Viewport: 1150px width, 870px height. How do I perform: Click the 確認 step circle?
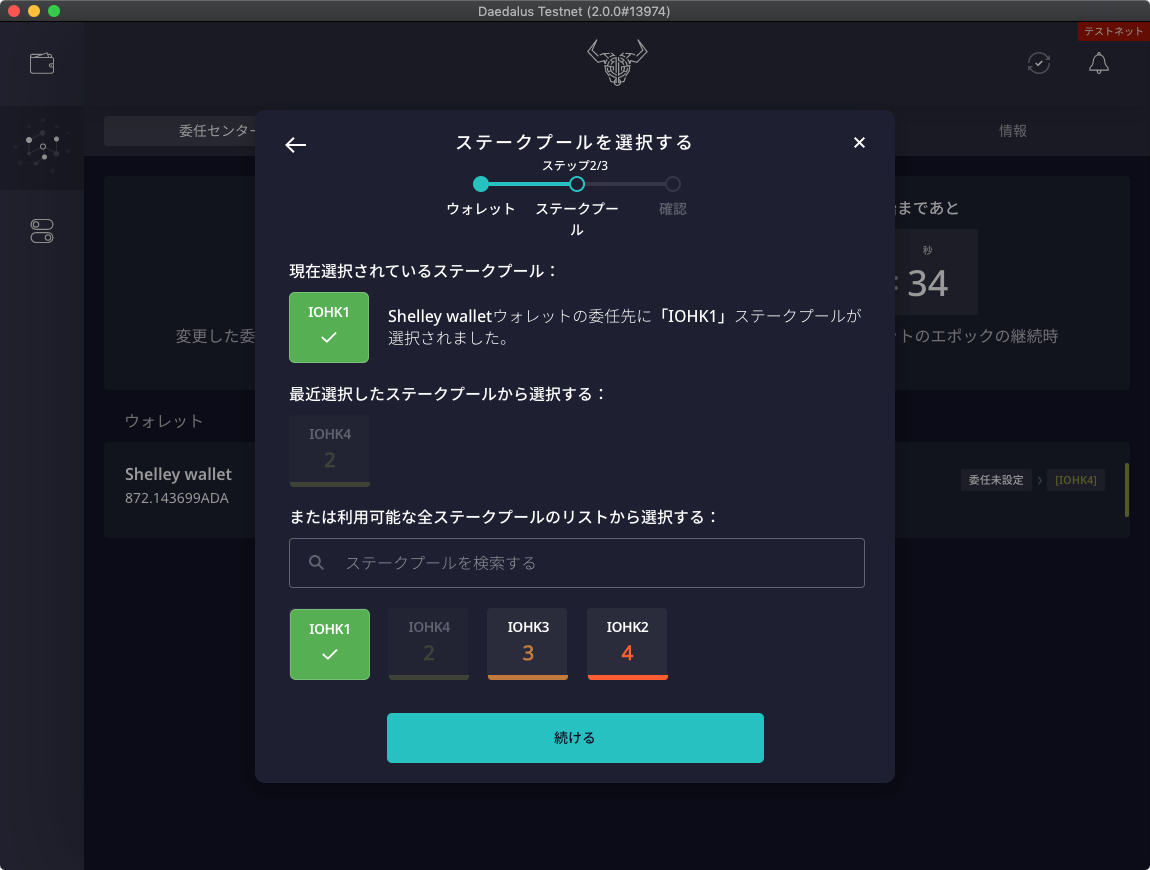pyautogui.click(x=673, y=184)
